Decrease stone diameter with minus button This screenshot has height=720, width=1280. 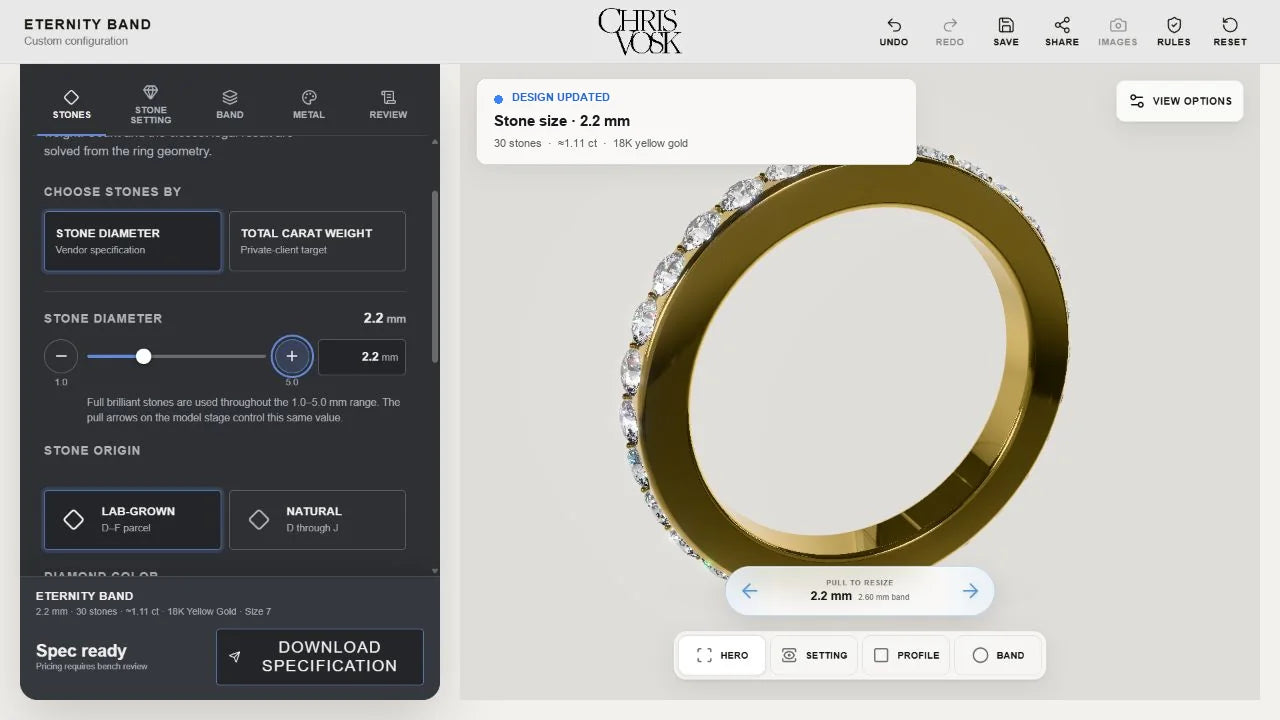click(61, 356)
